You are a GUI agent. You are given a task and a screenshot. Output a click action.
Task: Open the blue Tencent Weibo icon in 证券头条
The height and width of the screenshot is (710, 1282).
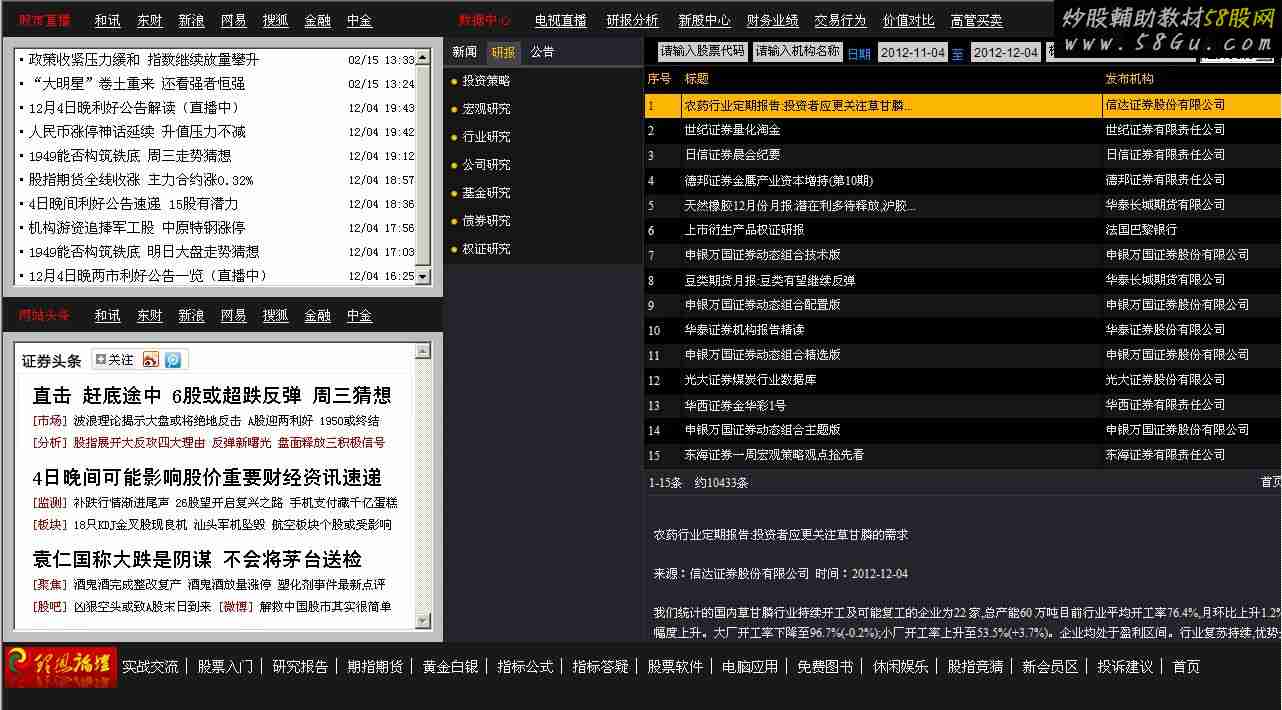tap(173, 360)
